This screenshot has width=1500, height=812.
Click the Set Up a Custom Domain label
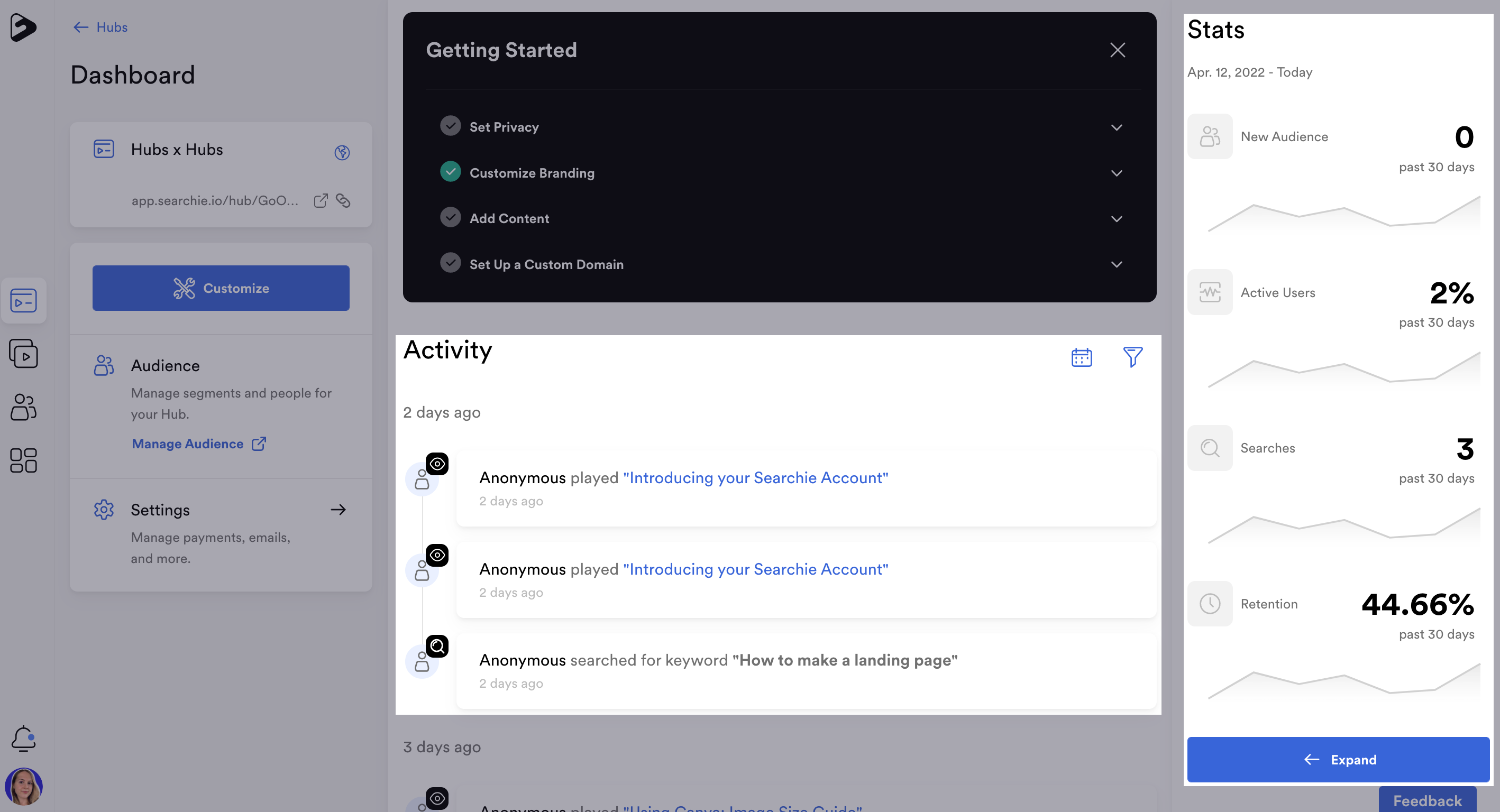coord(547,265)
